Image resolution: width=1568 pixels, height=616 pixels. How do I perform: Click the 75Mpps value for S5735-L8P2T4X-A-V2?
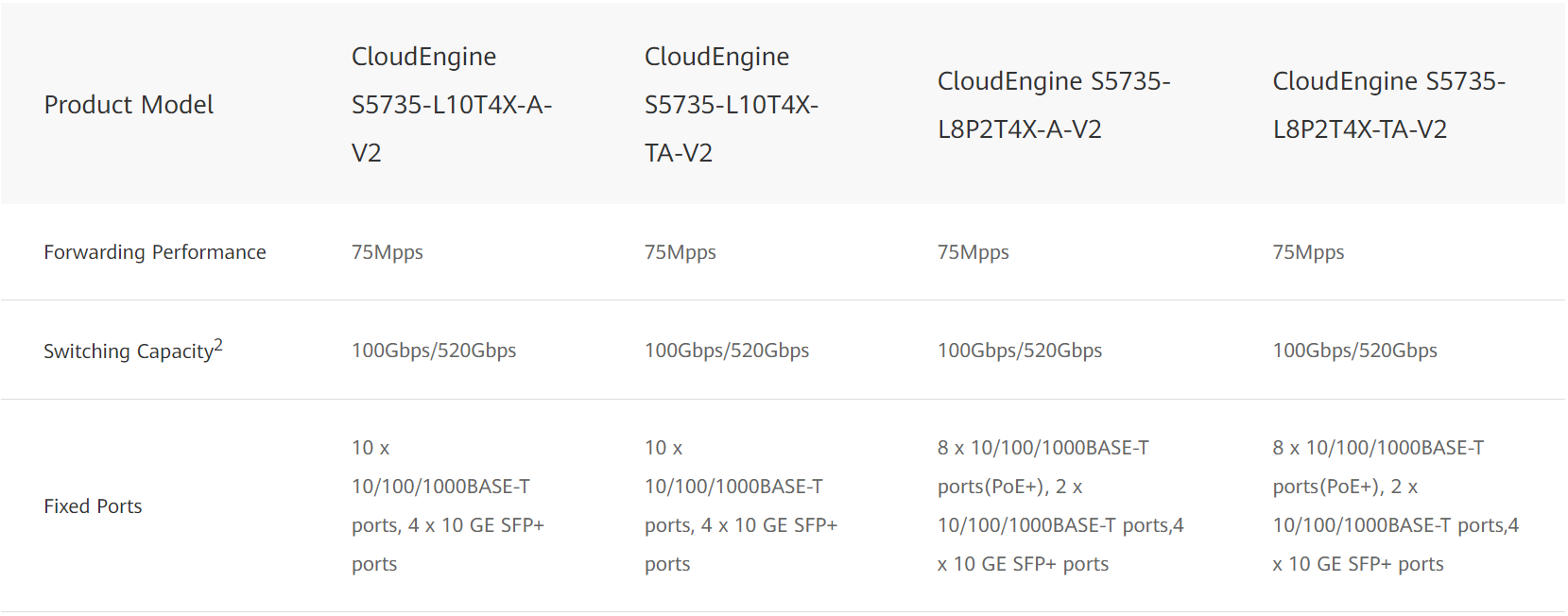pyautogui.click(x=974, y=252)
